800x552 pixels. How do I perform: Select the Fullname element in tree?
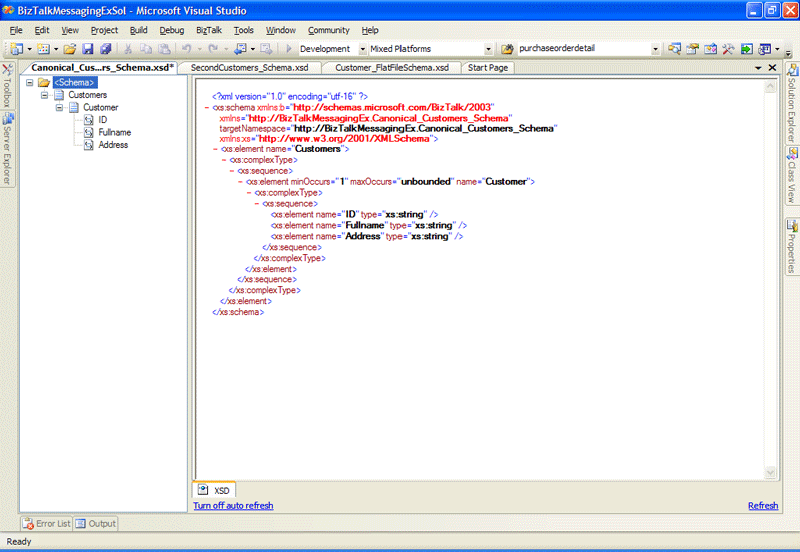114,132
